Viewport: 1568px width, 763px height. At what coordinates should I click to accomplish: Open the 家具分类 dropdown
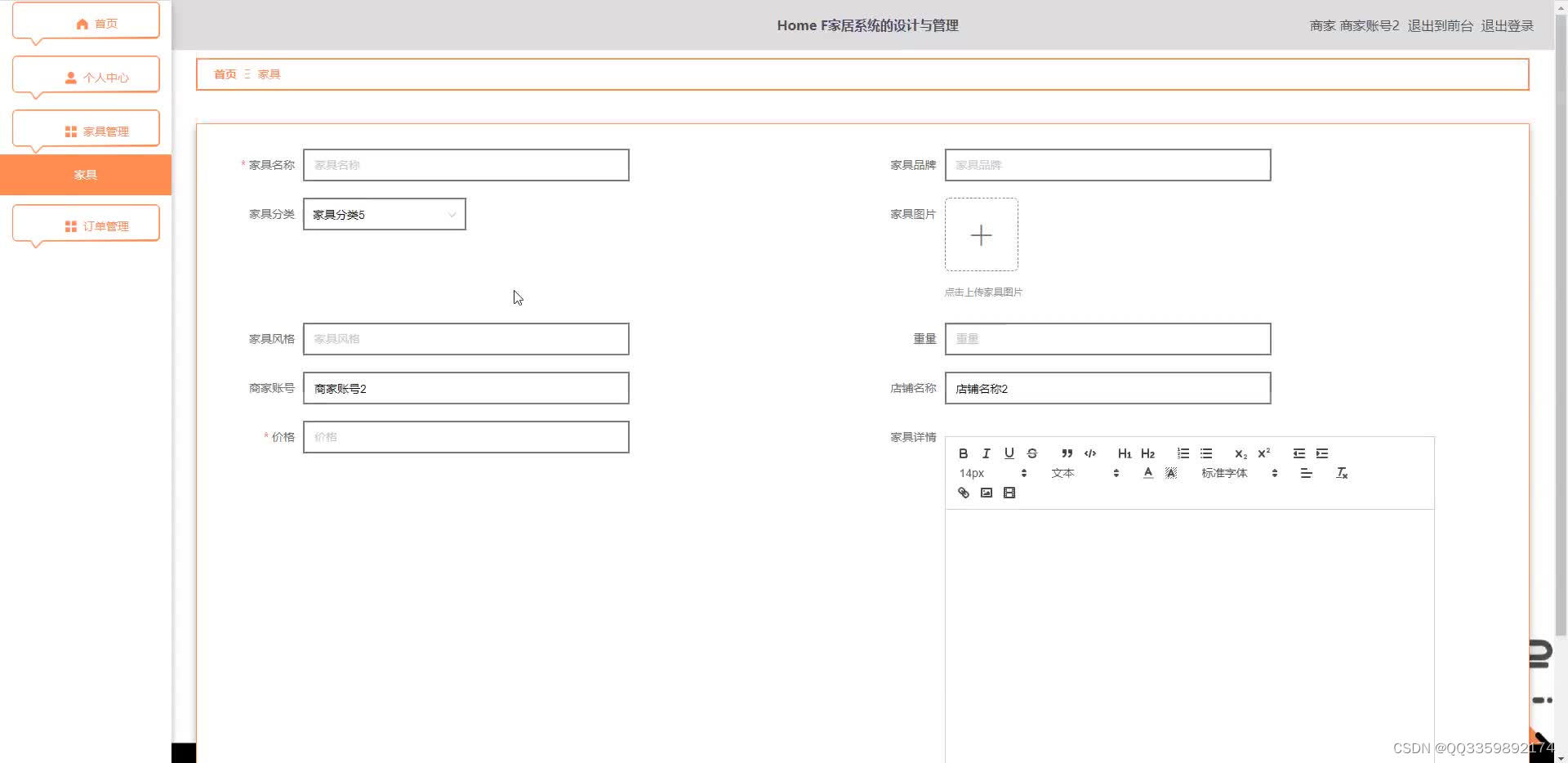click(384, 214)
